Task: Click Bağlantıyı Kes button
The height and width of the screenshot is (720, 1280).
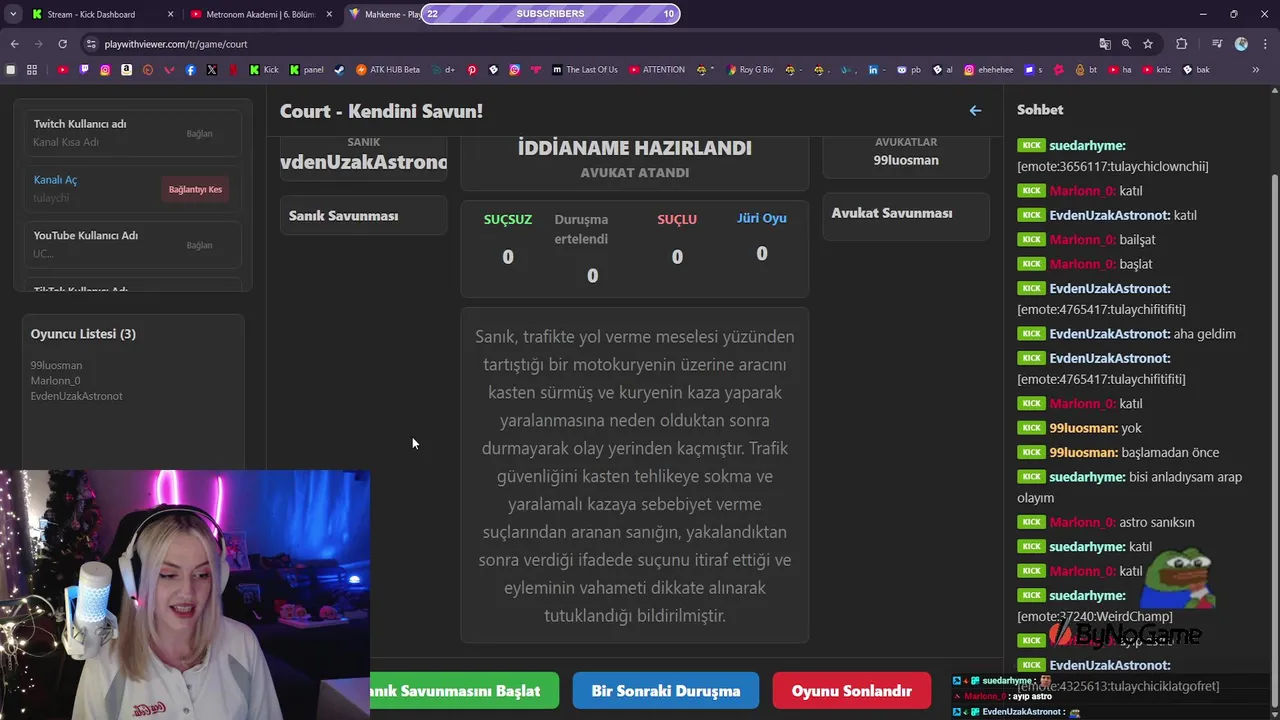Action: pos(195,189)
